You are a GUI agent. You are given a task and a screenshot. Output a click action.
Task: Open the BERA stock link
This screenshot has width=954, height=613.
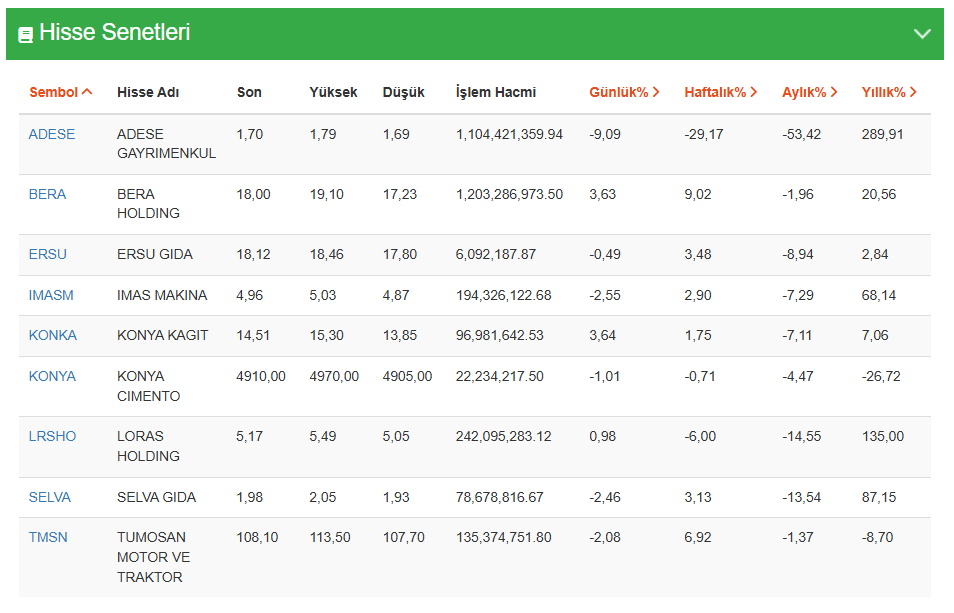[x=47, y=194]
